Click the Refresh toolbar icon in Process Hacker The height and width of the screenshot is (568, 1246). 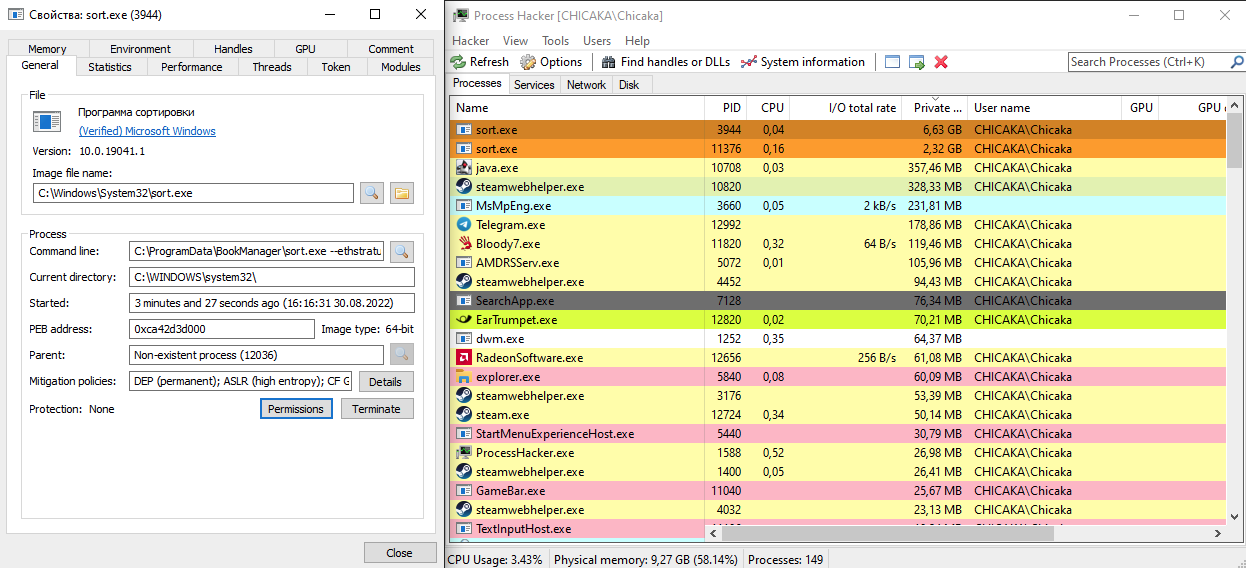tap(459, 62)
